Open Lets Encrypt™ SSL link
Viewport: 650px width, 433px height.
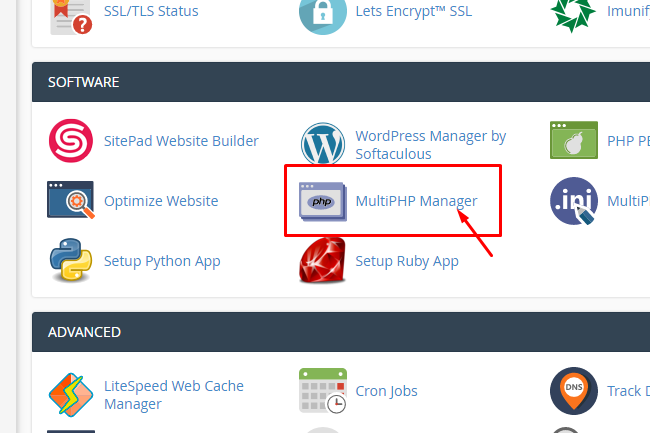(x=414, y=11)
